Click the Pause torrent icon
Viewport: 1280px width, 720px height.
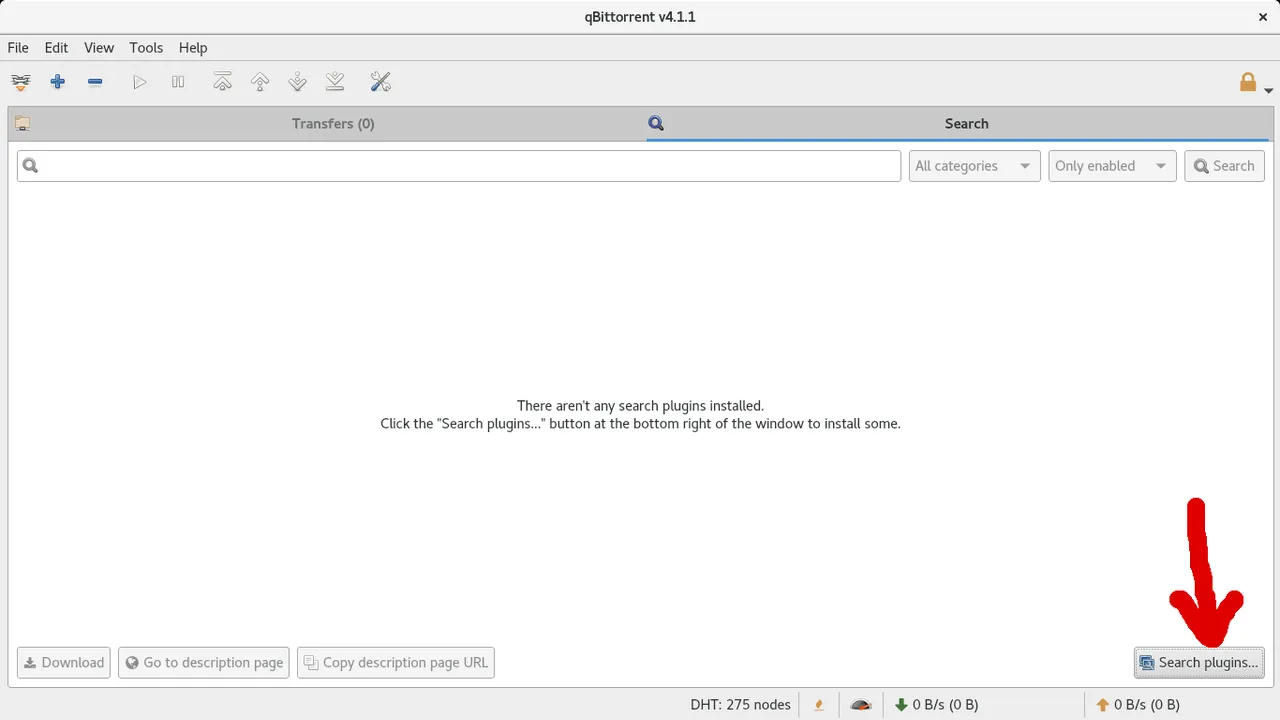(178, 82)
